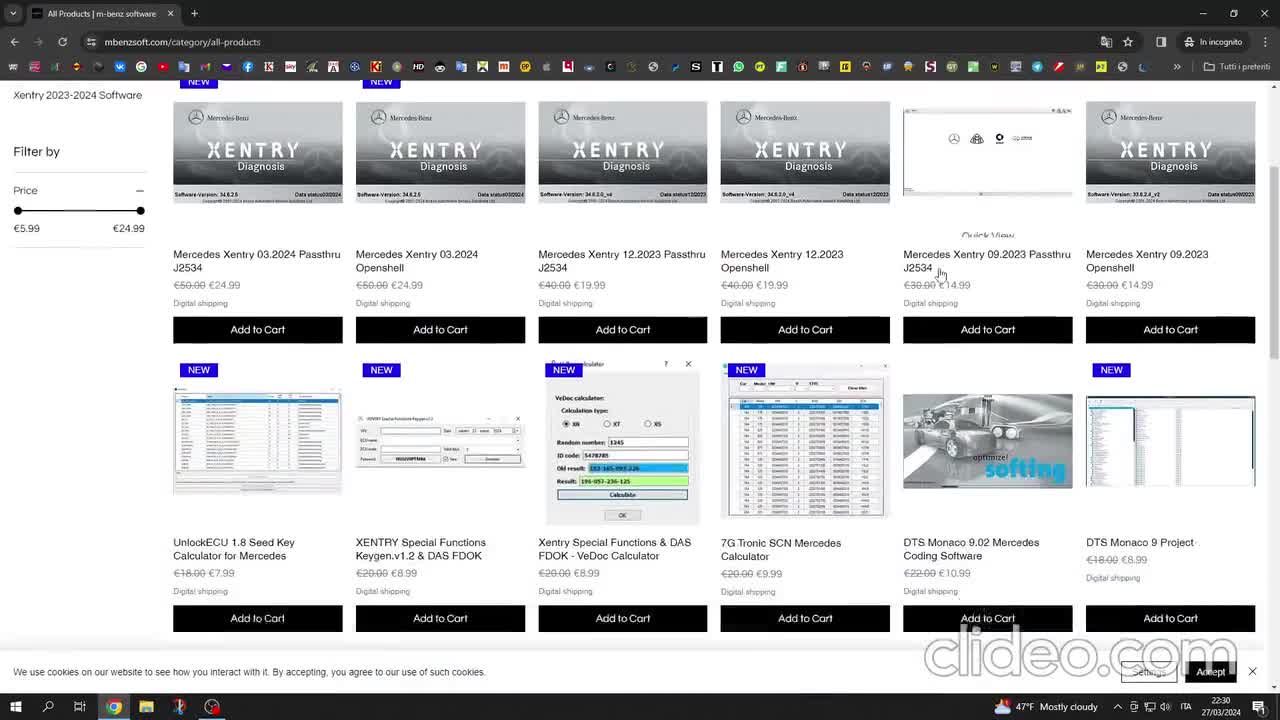
Task: Adjust the maximum price slider handle
Action: pyautogui.click(x=140, y=211)
